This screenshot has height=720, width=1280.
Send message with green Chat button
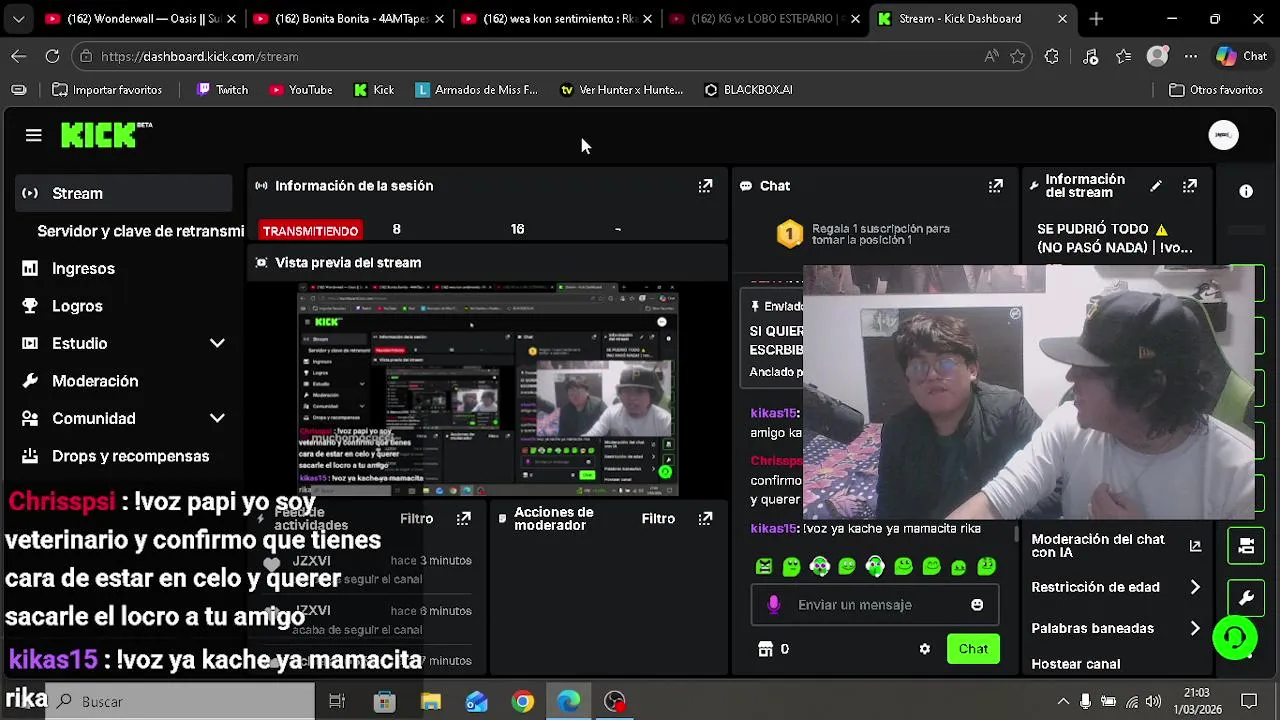pos(973,649)
